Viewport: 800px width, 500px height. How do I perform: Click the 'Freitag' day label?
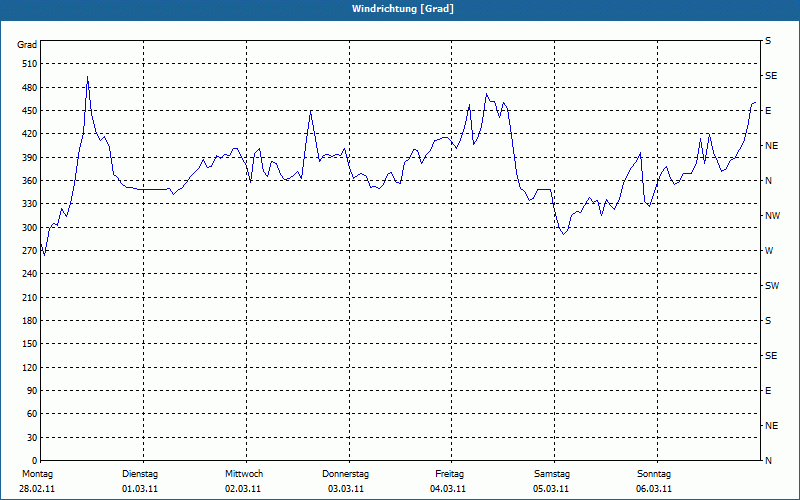(449, 474)
